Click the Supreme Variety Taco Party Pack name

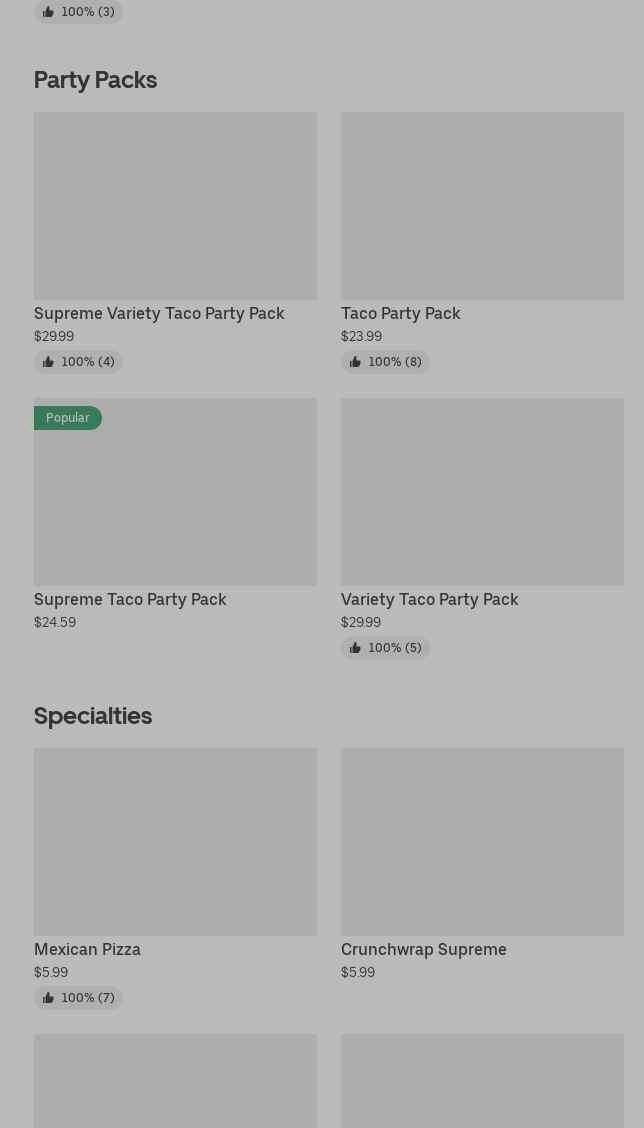159,313
